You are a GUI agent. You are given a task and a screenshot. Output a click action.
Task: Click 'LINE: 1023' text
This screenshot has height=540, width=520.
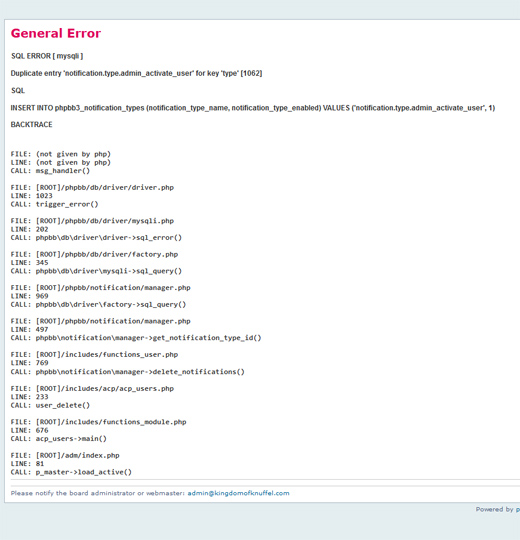click(32, 196)
